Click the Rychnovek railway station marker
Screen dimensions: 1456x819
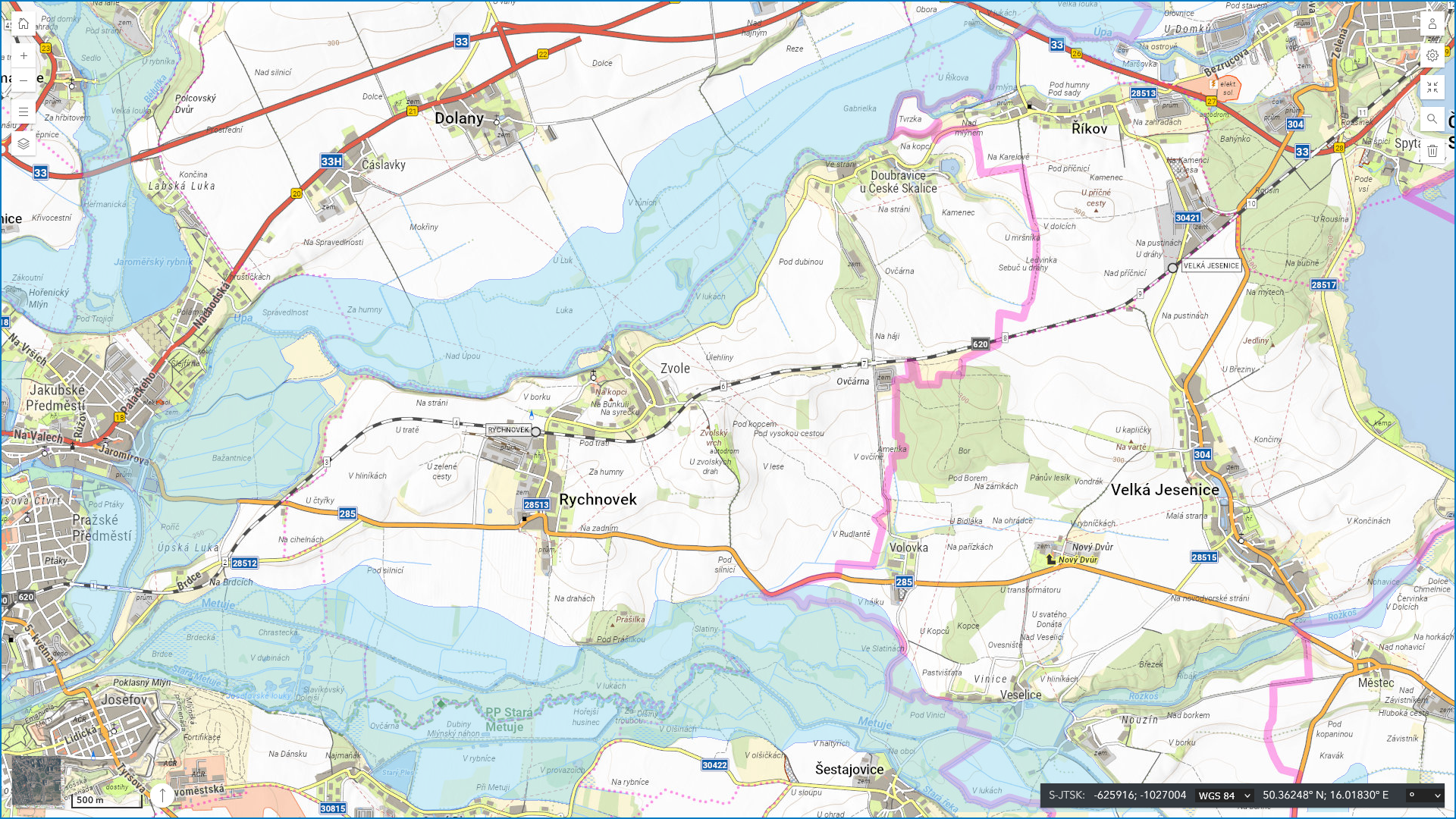point(536,431)
